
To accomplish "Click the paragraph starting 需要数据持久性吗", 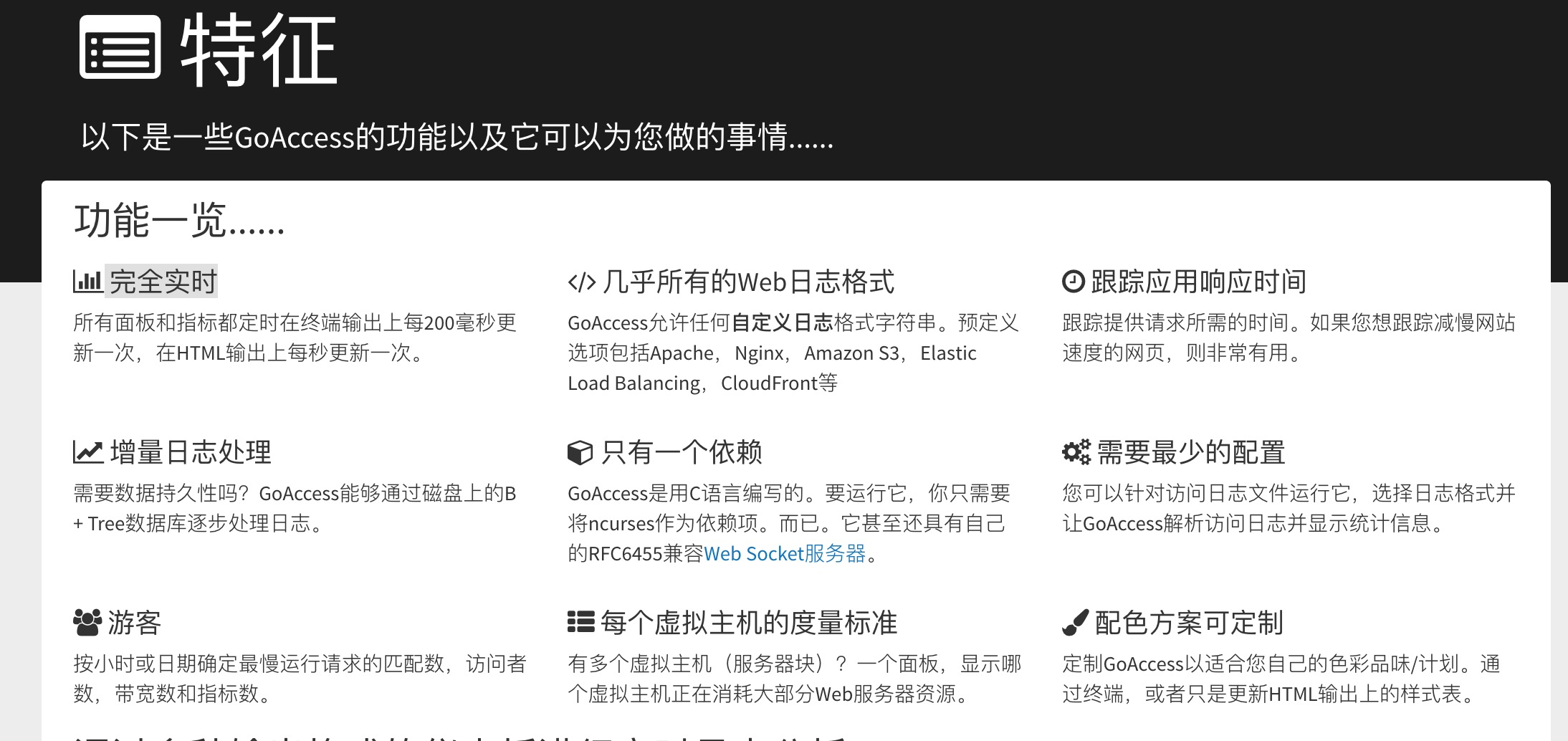I will [x=295, y=508].
